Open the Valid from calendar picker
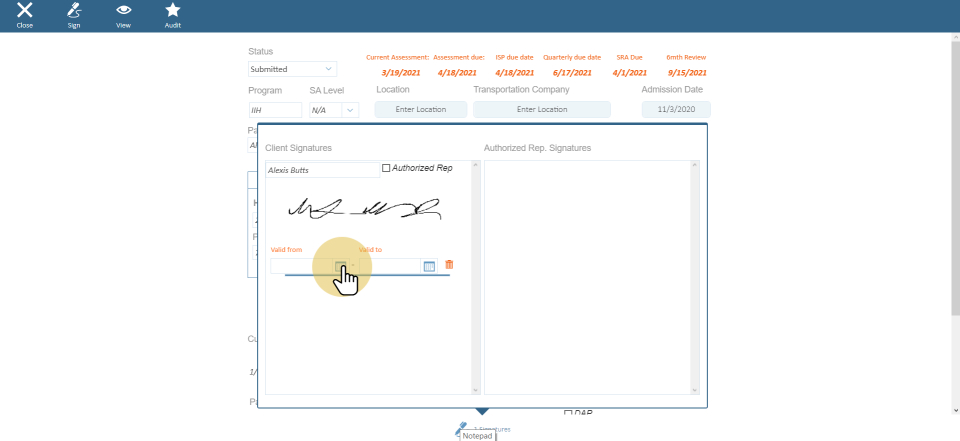The height and width of the screenshot is (441, 960). (x=341, y=266)
